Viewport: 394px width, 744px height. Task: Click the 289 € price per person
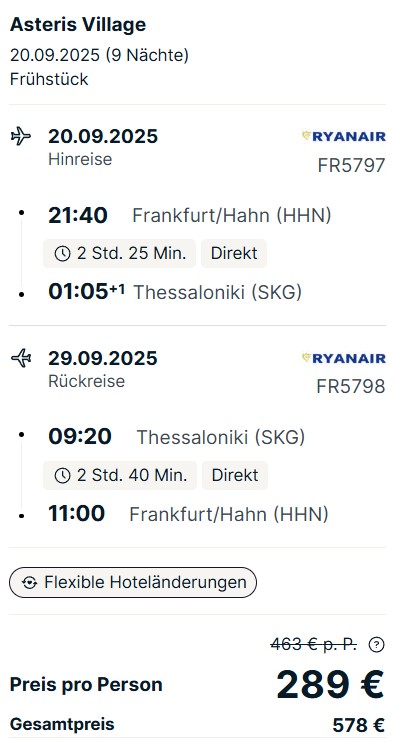coord(330,685)
